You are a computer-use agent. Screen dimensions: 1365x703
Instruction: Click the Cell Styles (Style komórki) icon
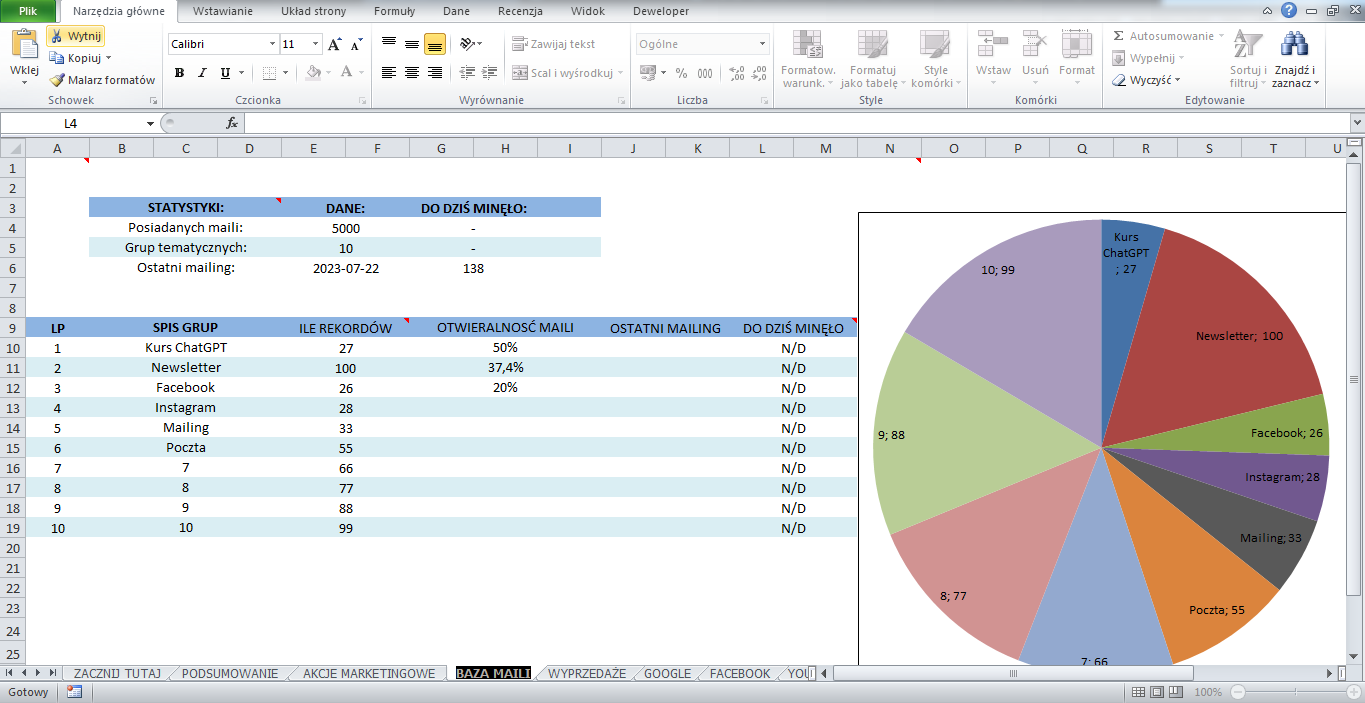[935, 46]
